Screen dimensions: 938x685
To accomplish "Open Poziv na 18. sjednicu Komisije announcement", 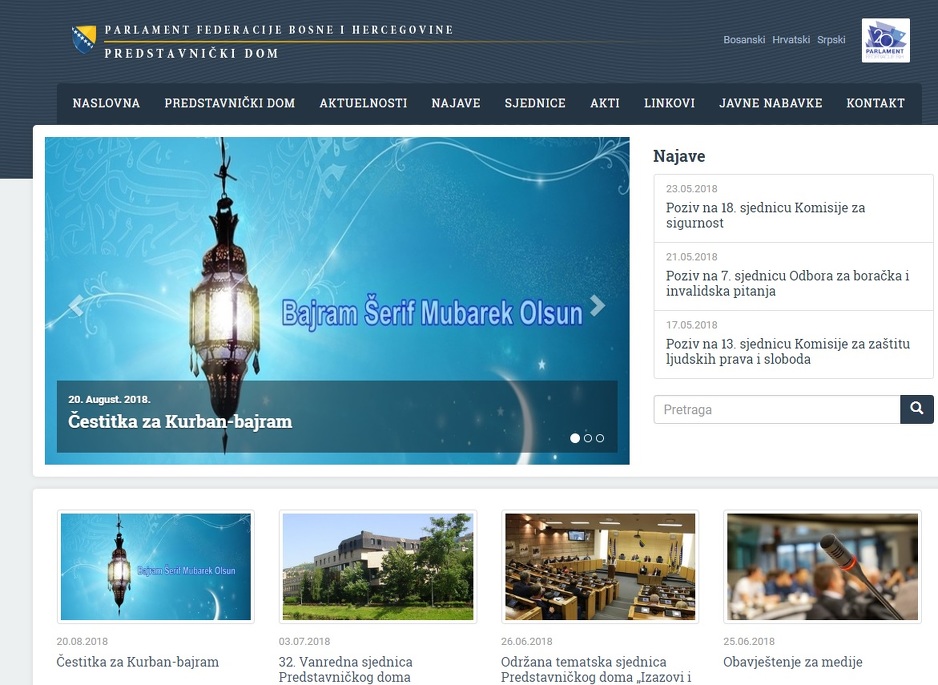I will (x=766, y=215).
